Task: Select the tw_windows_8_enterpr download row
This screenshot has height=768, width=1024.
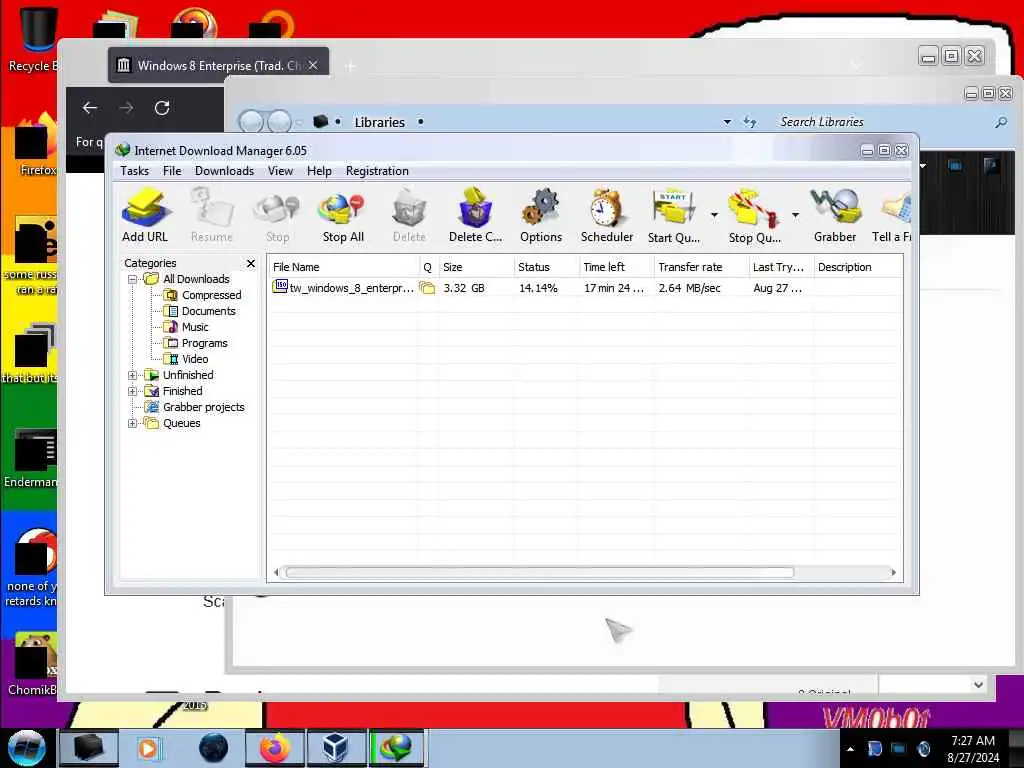Action: pyautogui.click(x=584, y=288)
